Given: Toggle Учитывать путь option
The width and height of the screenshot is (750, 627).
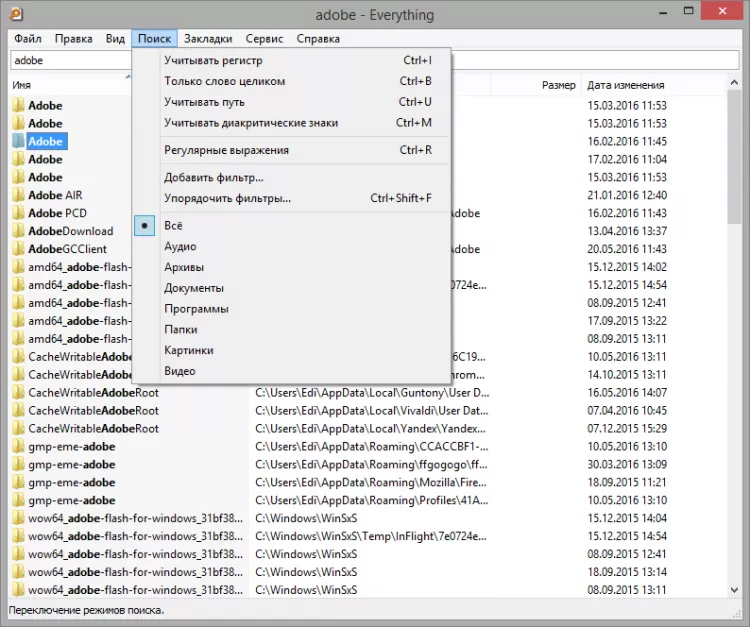Looking at the screenshot, I should tap(292, 102).
